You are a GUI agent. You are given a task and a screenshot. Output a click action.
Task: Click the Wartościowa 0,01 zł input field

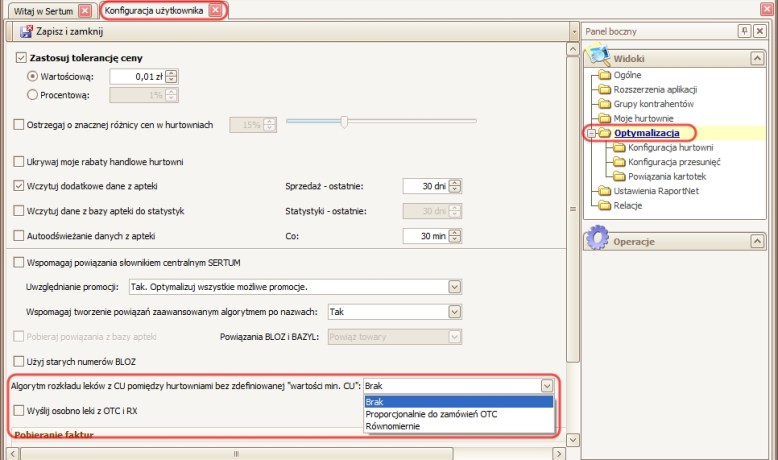click(137, 76)
